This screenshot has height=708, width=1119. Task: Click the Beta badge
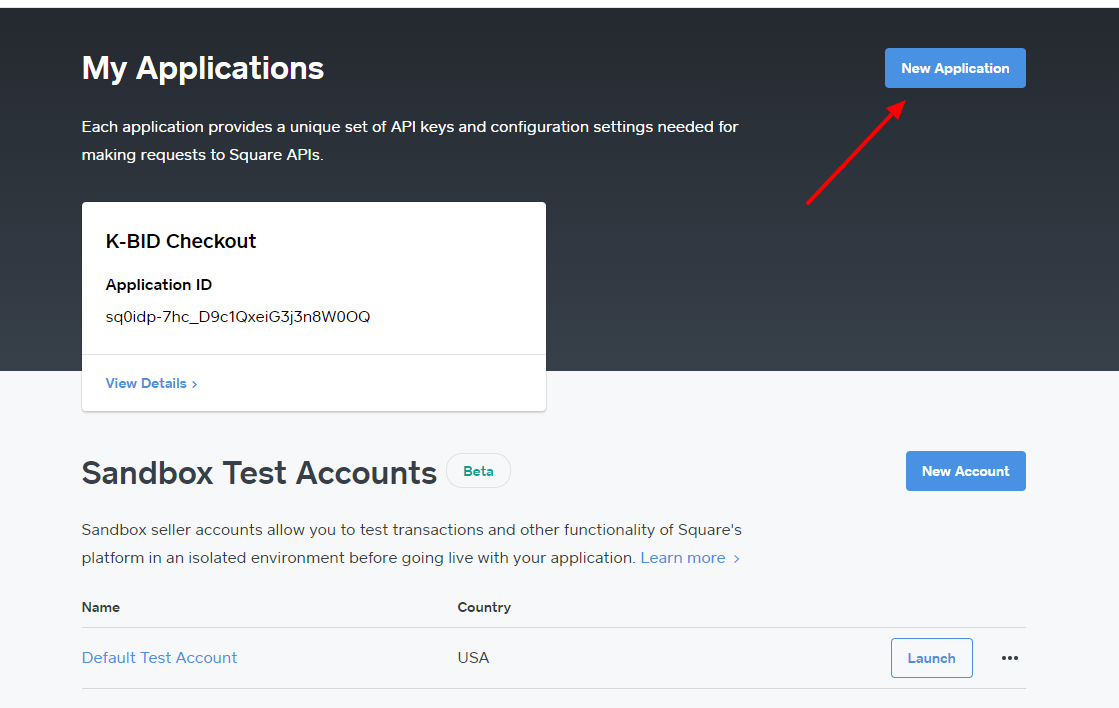tap(478, 471)
